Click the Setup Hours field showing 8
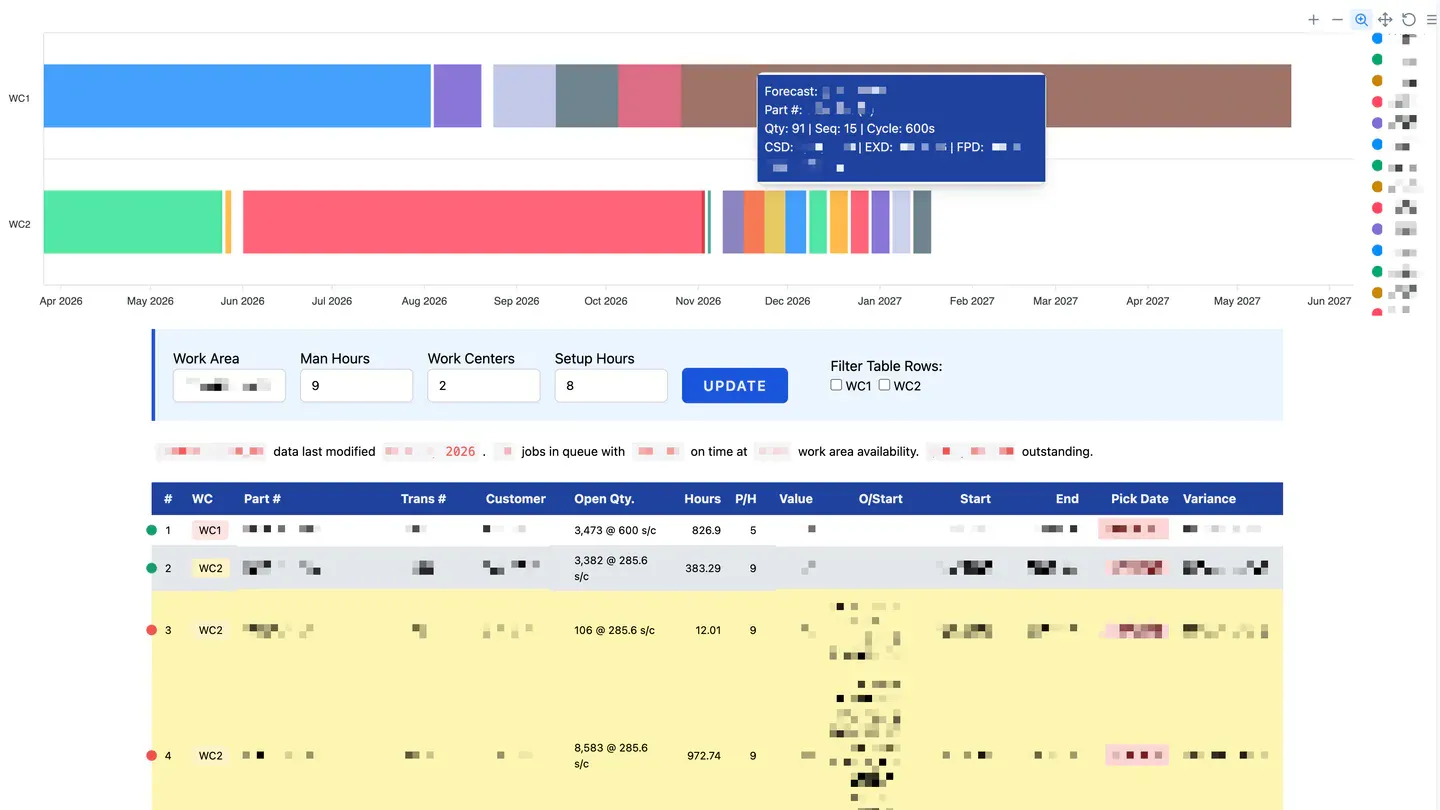This screenshot has width=1440, height=810. (x=611, y=386)
